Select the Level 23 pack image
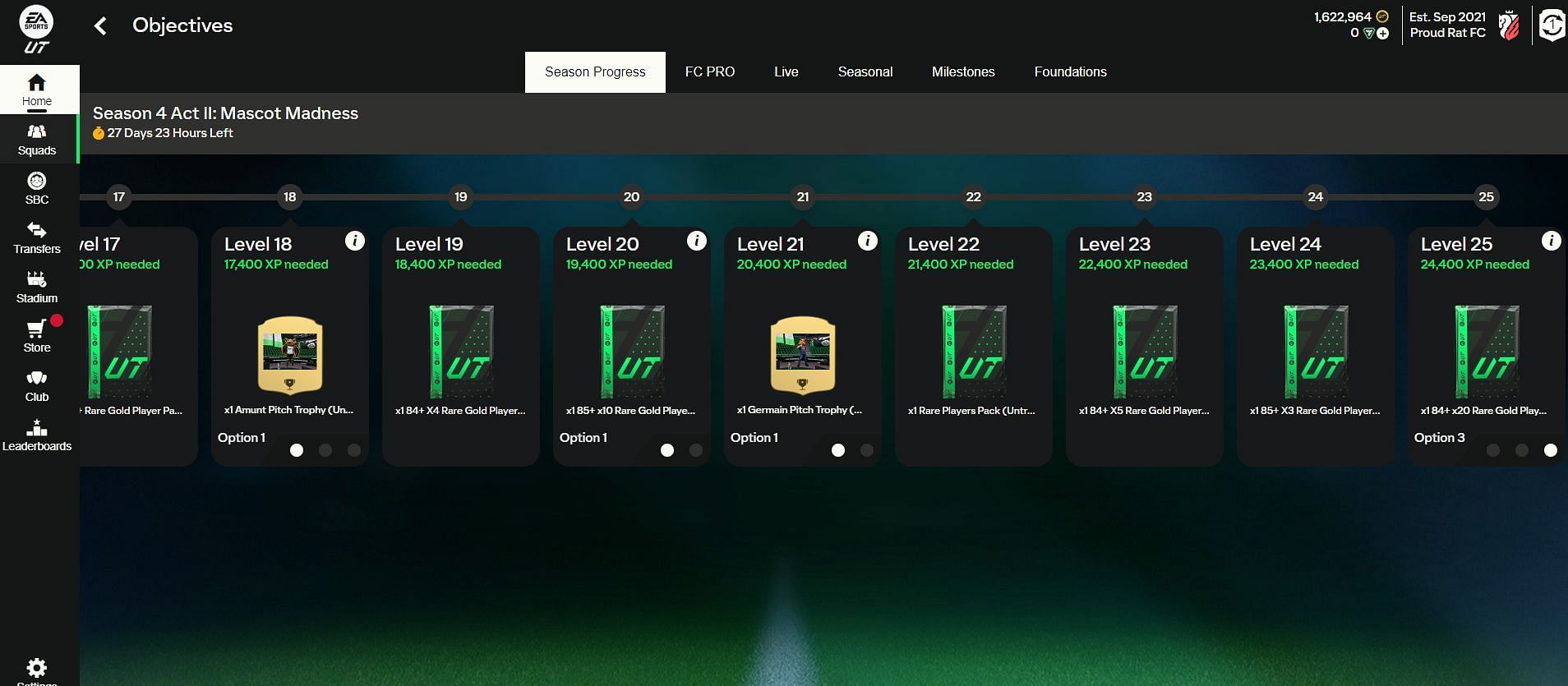Image resolution: width=1568 pixels, height=686 pixels. (x=1145, y=352)
